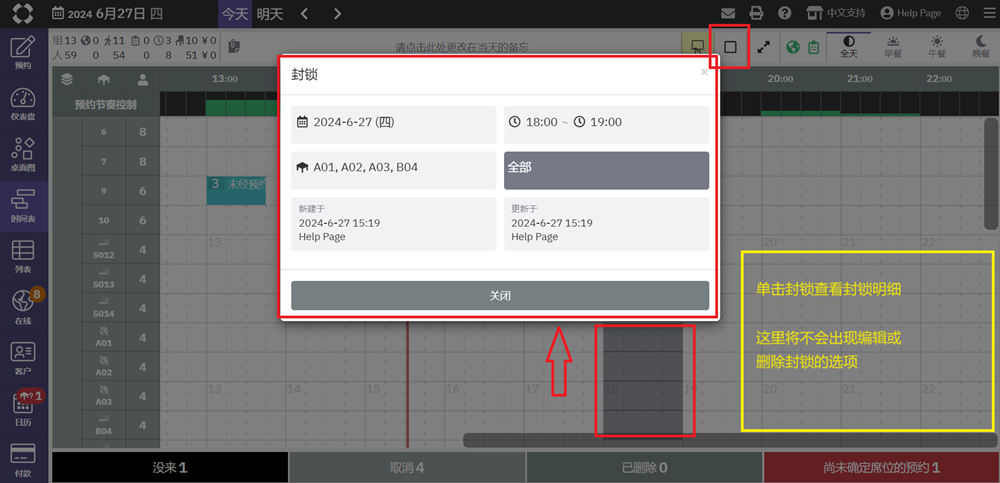Screen dimensions: 1000x483
Task: Open the 桌面图 table layout view
Action: click(23, 154)
